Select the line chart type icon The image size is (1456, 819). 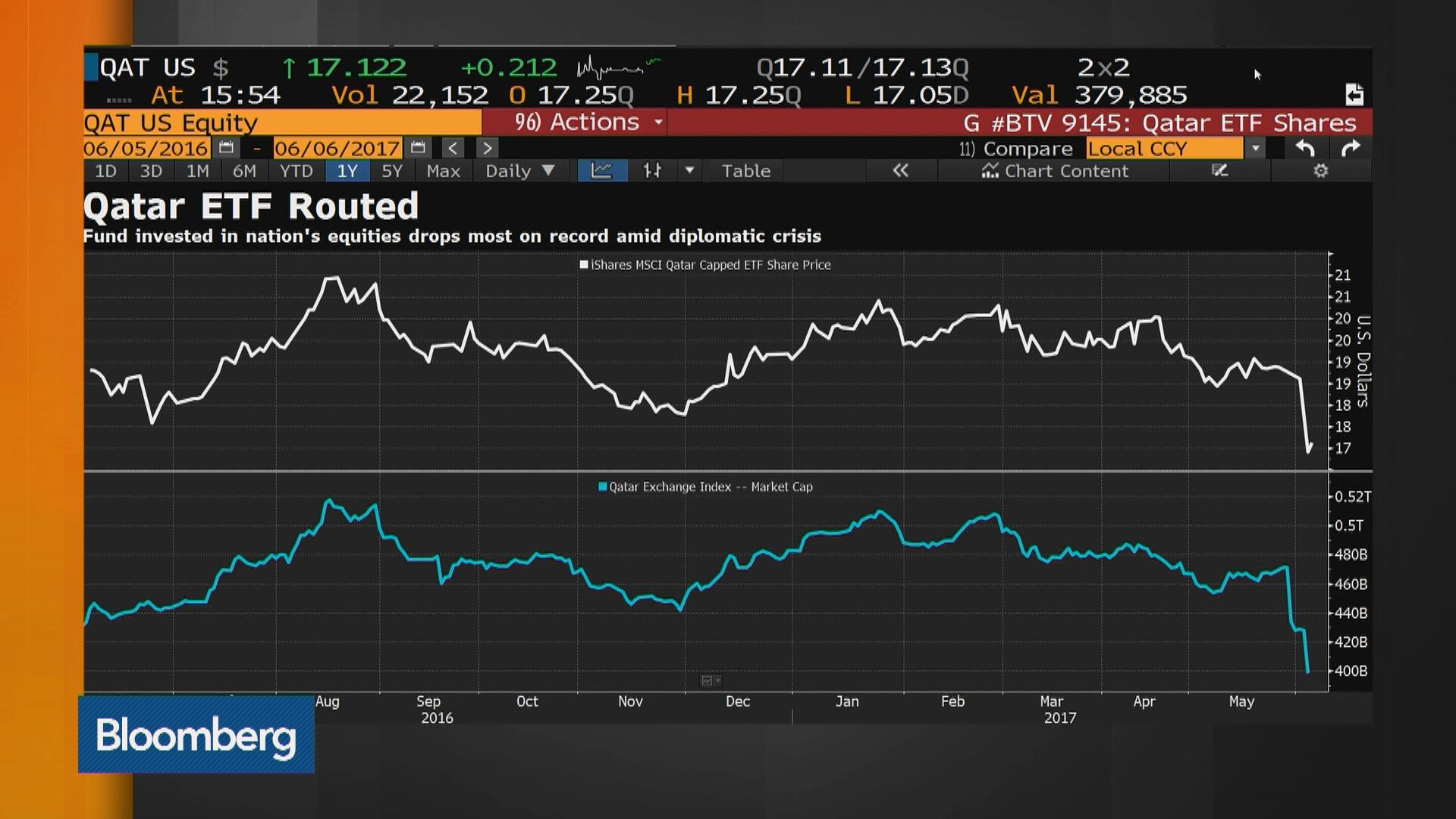coord(601,171)
